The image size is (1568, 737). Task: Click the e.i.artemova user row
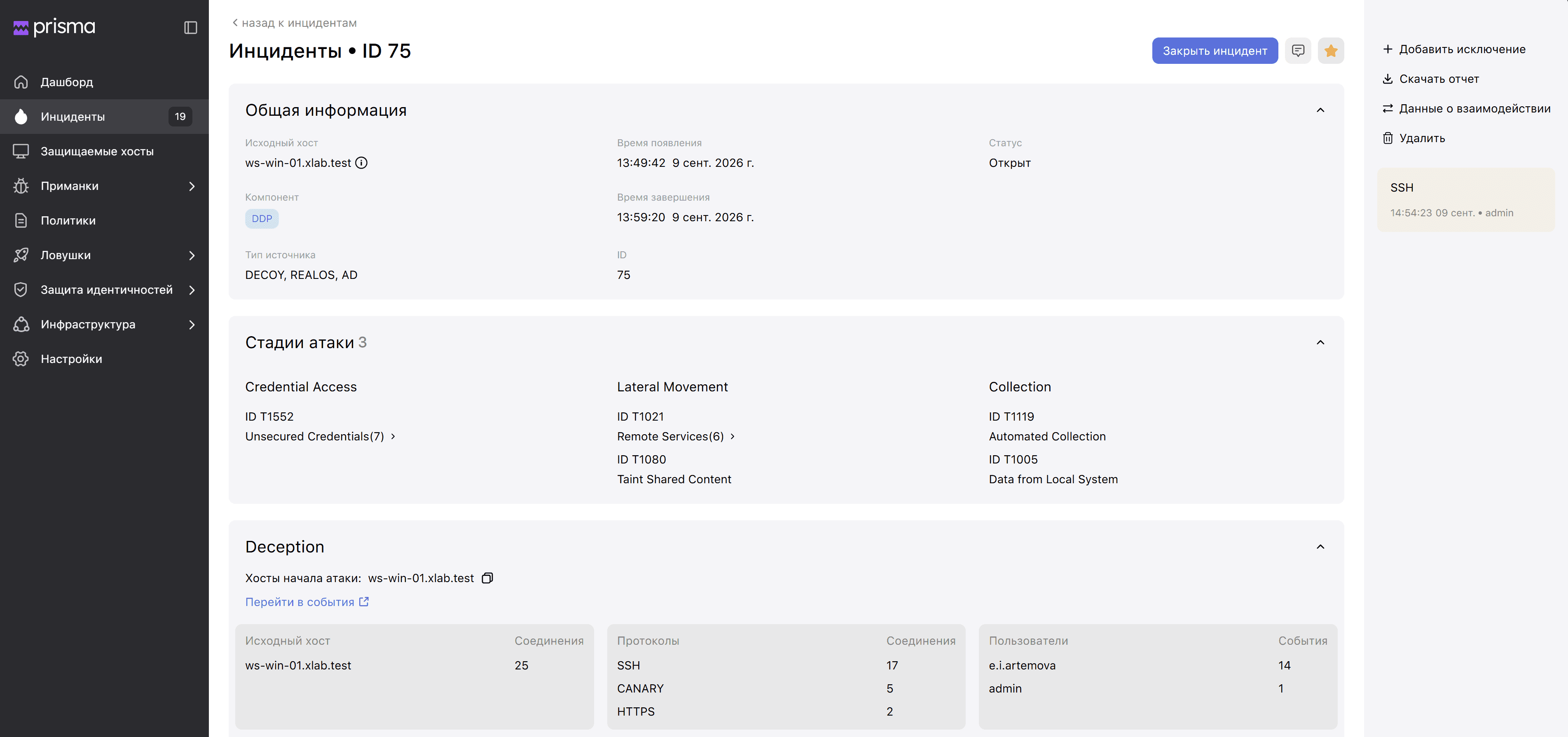pos(1157,665)
